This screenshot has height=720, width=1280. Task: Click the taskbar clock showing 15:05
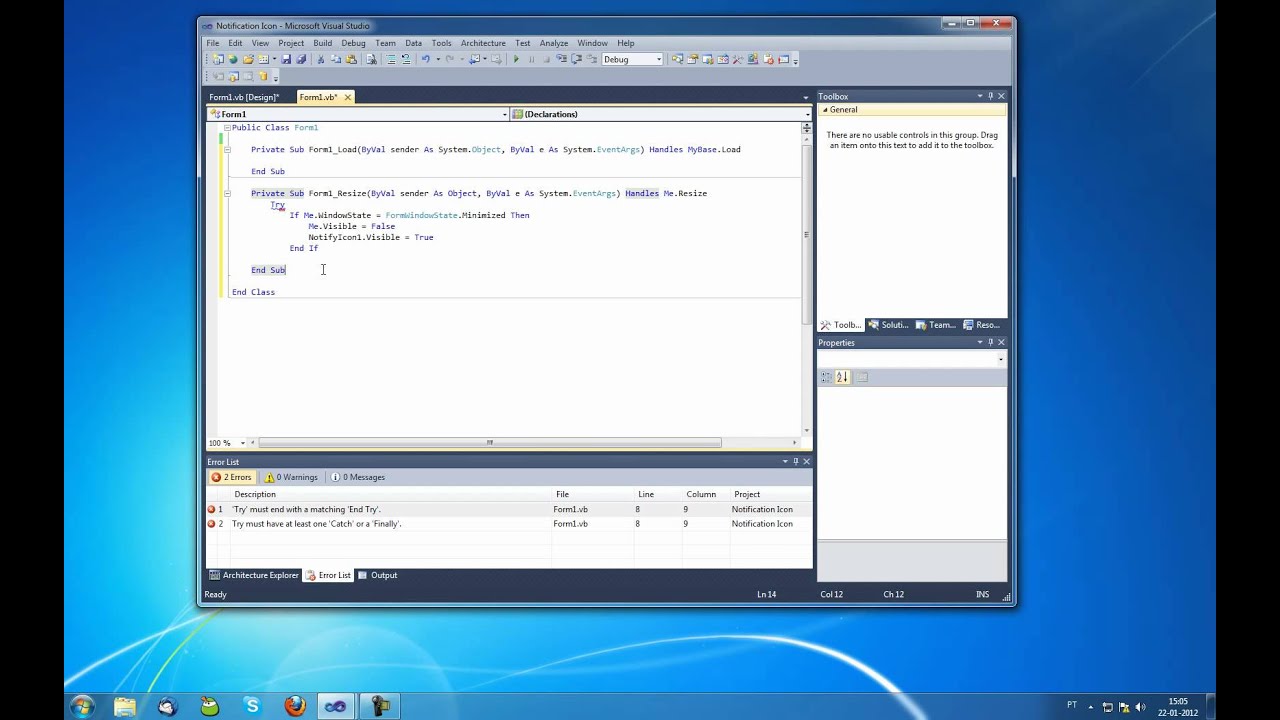(x=1177, y=707)
